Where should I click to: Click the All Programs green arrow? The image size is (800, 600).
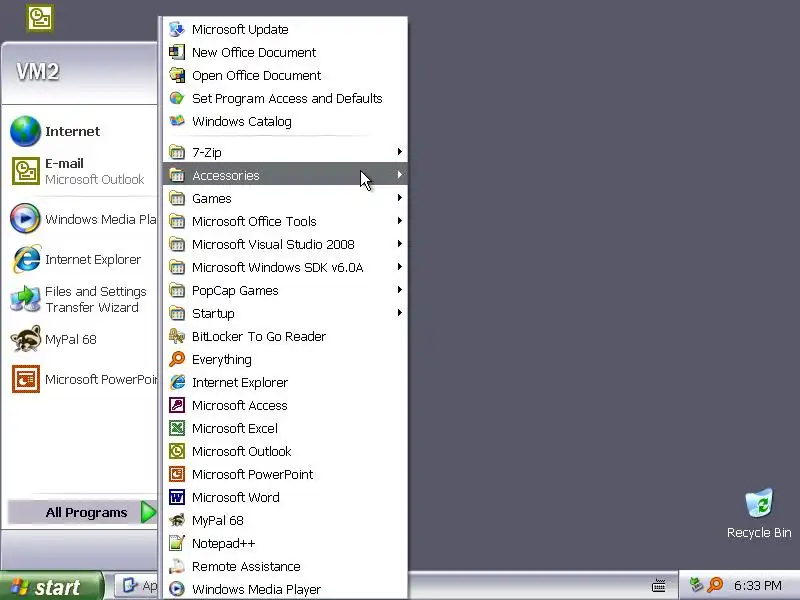[x=148, y=512]
